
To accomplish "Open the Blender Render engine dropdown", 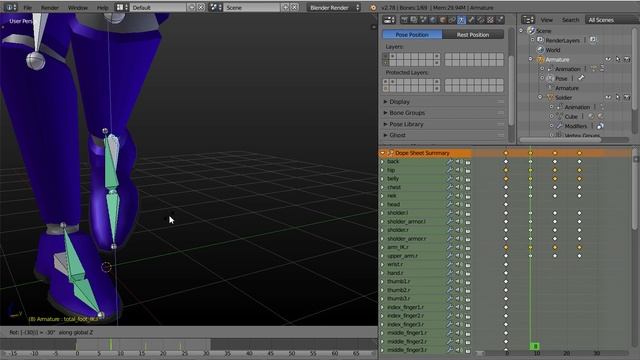I will point(334,7).
